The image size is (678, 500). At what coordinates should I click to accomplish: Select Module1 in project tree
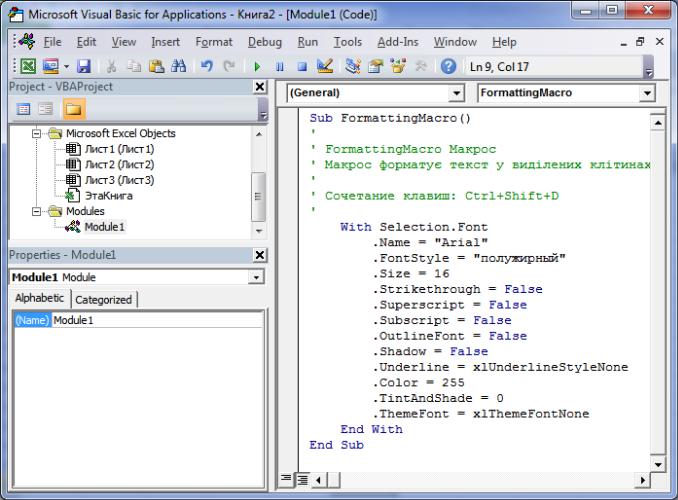point(104,227)
